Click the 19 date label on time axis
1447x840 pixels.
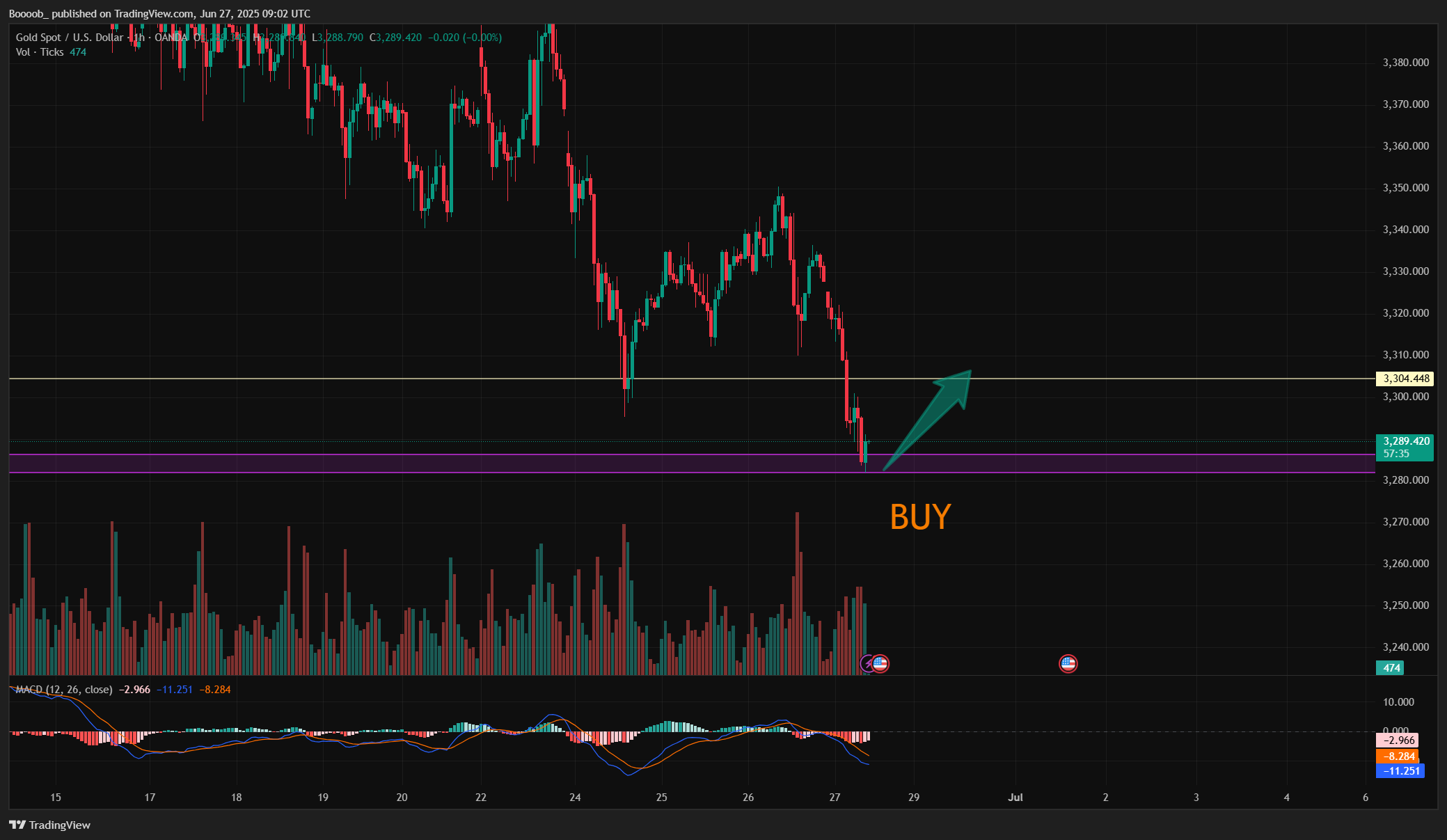[323, 798]
